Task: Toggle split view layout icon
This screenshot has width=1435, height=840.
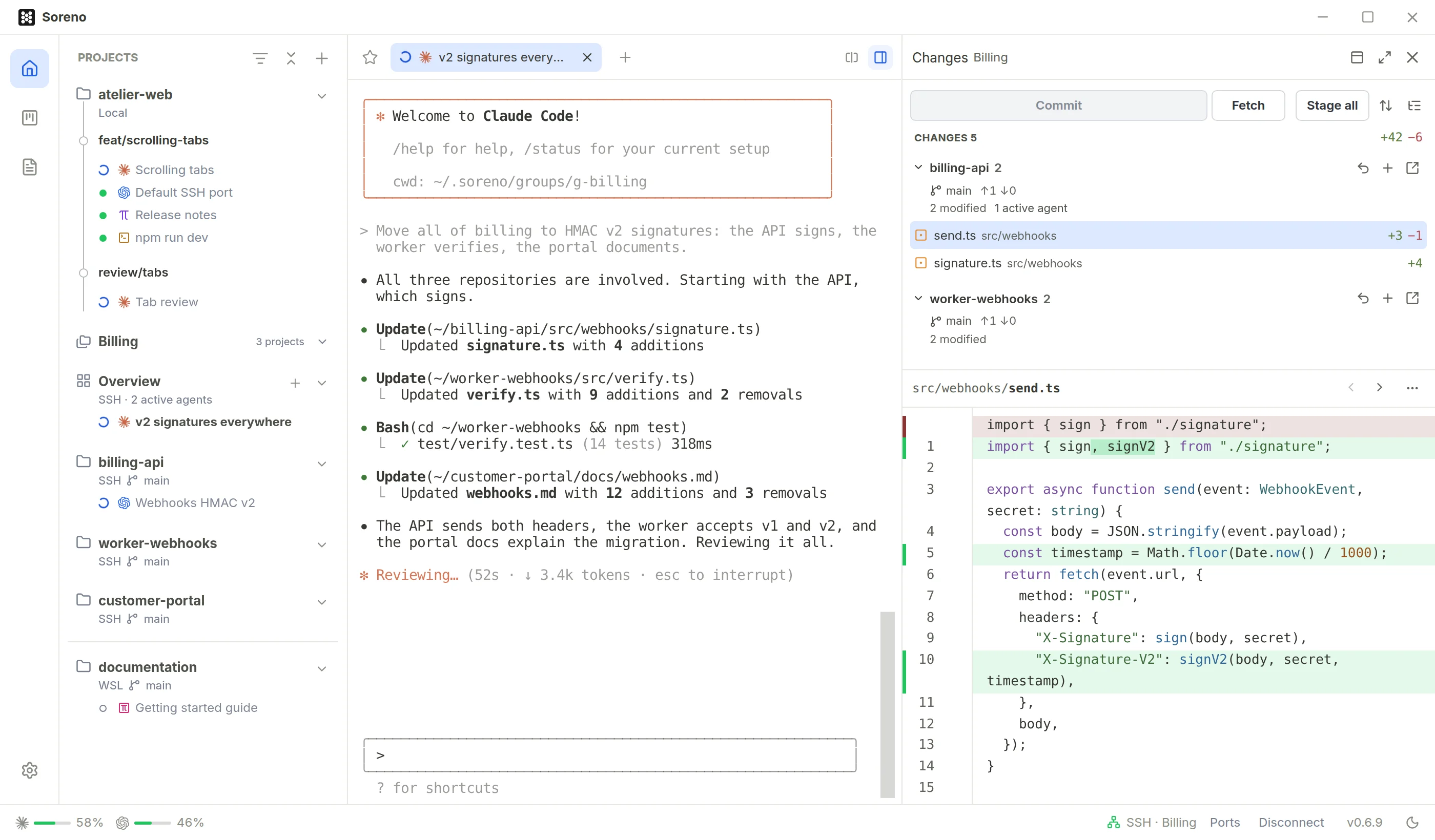Action: 851,57
